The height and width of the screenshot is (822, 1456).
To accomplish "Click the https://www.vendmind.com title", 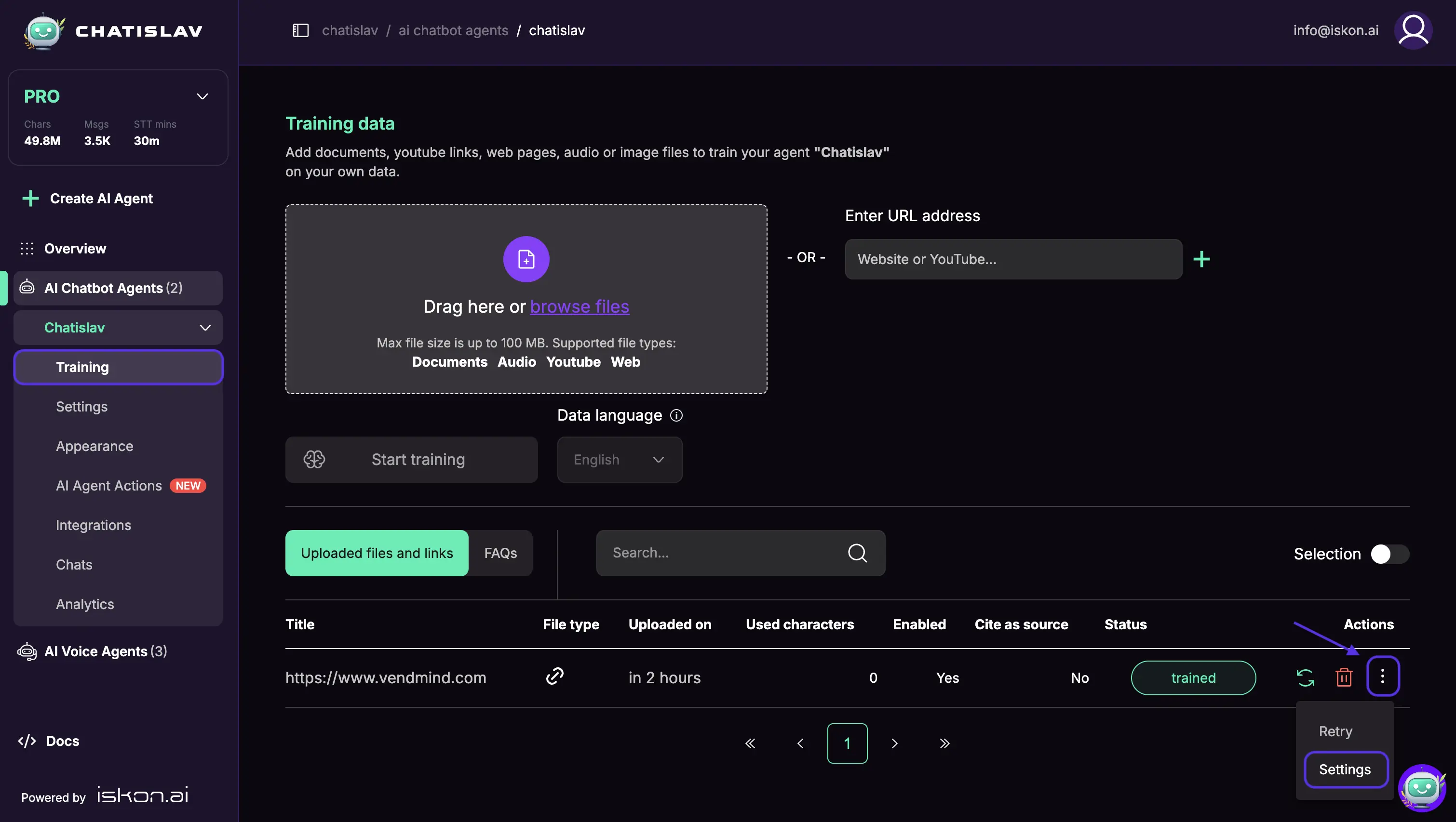I will coord(386,677).
